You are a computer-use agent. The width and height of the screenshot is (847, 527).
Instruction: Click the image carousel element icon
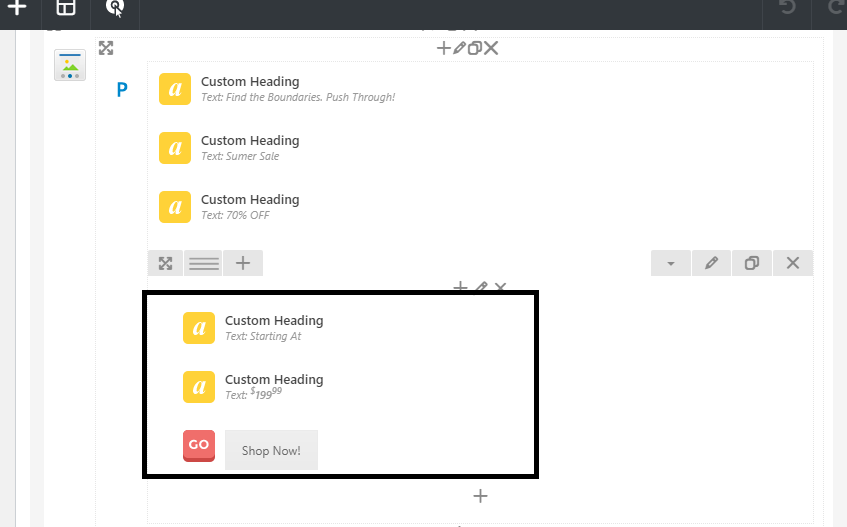(70, 65)
